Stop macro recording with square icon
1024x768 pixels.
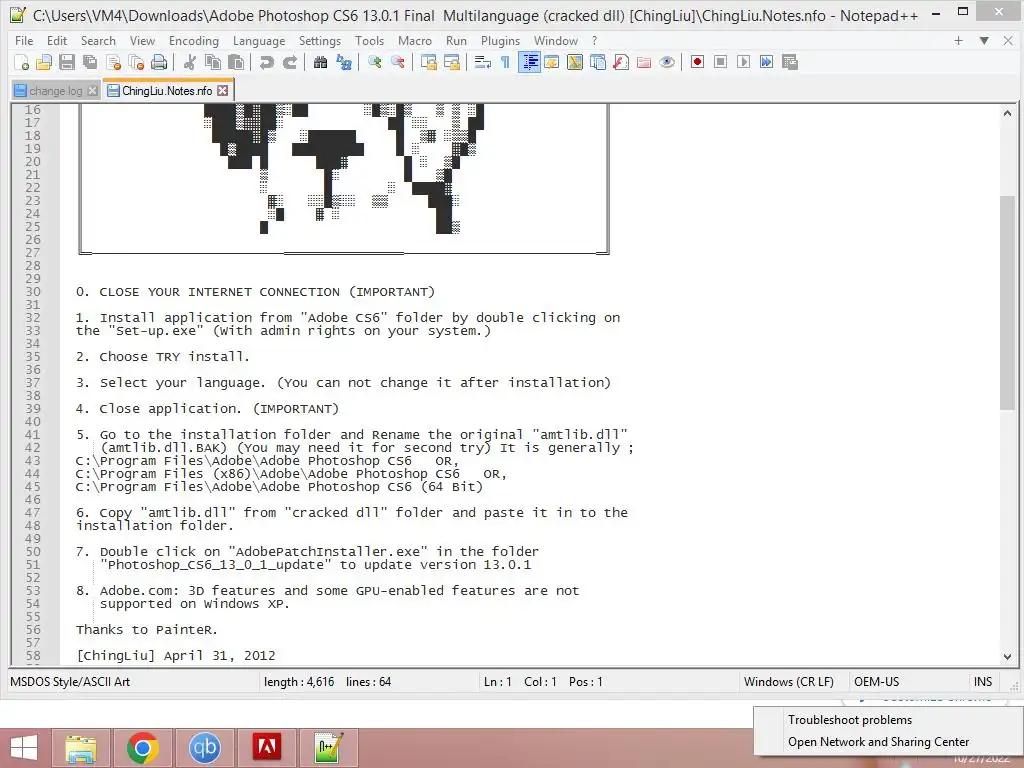coord(720,62)
